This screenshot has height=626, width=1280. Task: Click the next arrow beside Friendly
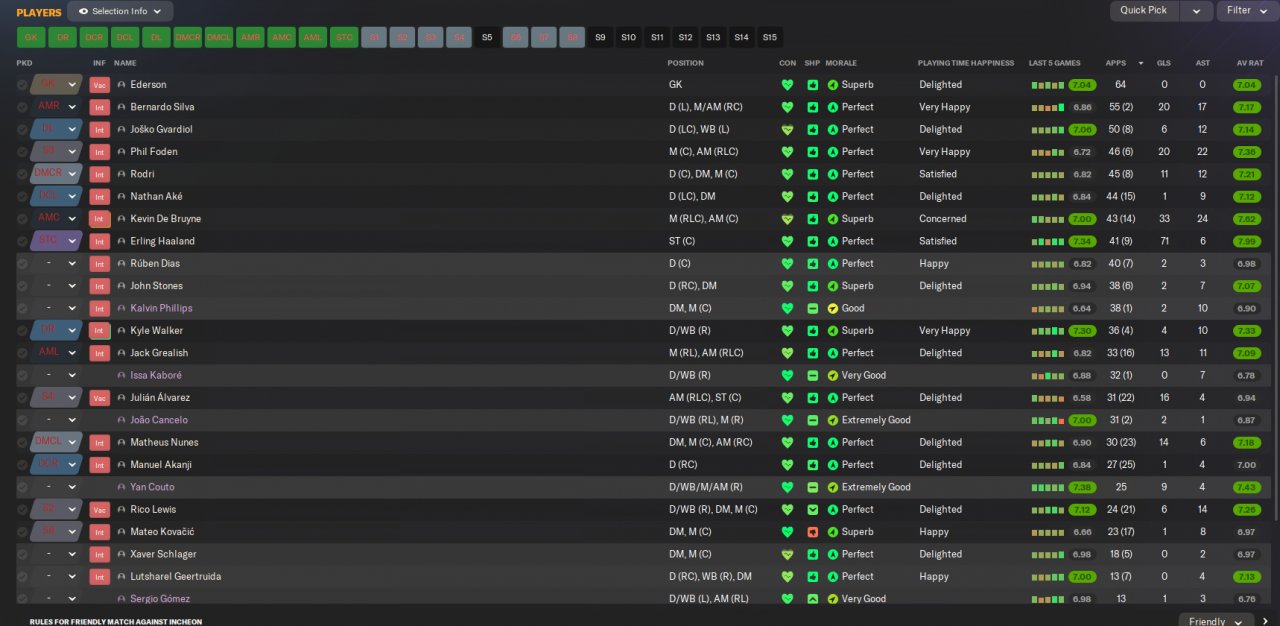1267,621
